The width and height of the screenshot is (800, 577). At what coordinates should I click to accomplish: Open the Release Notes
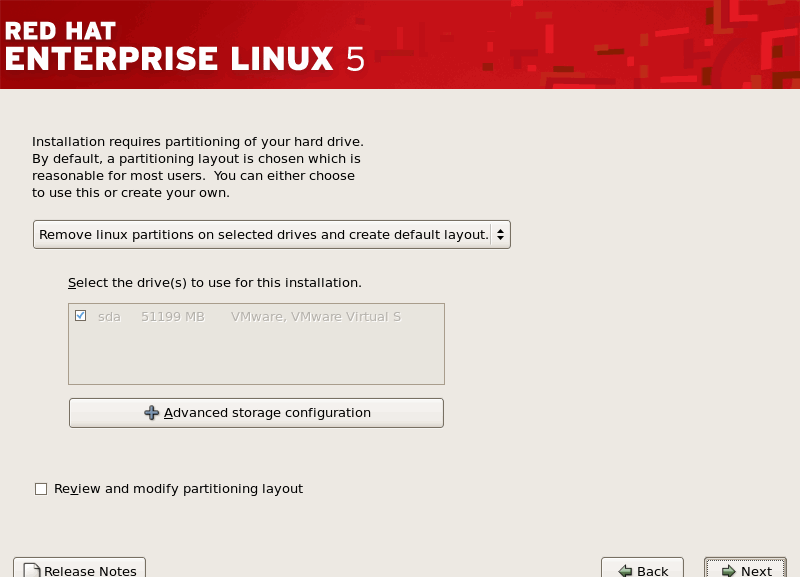coord(80,569)
